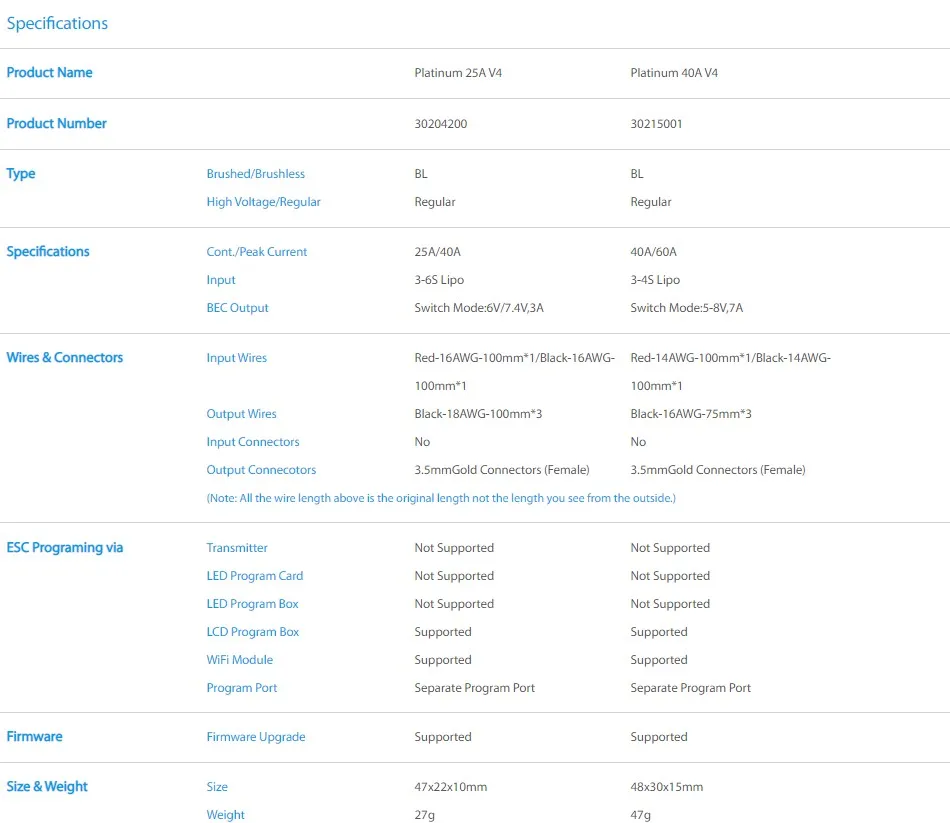Select Black-18AWG-100mm*3 value
This screenshot has width=950, height=823.
[478, 414]
